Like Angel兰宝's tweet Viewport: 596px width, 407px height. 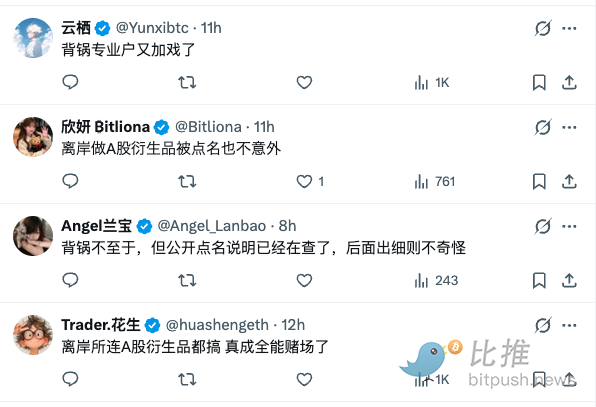[304, 280]
